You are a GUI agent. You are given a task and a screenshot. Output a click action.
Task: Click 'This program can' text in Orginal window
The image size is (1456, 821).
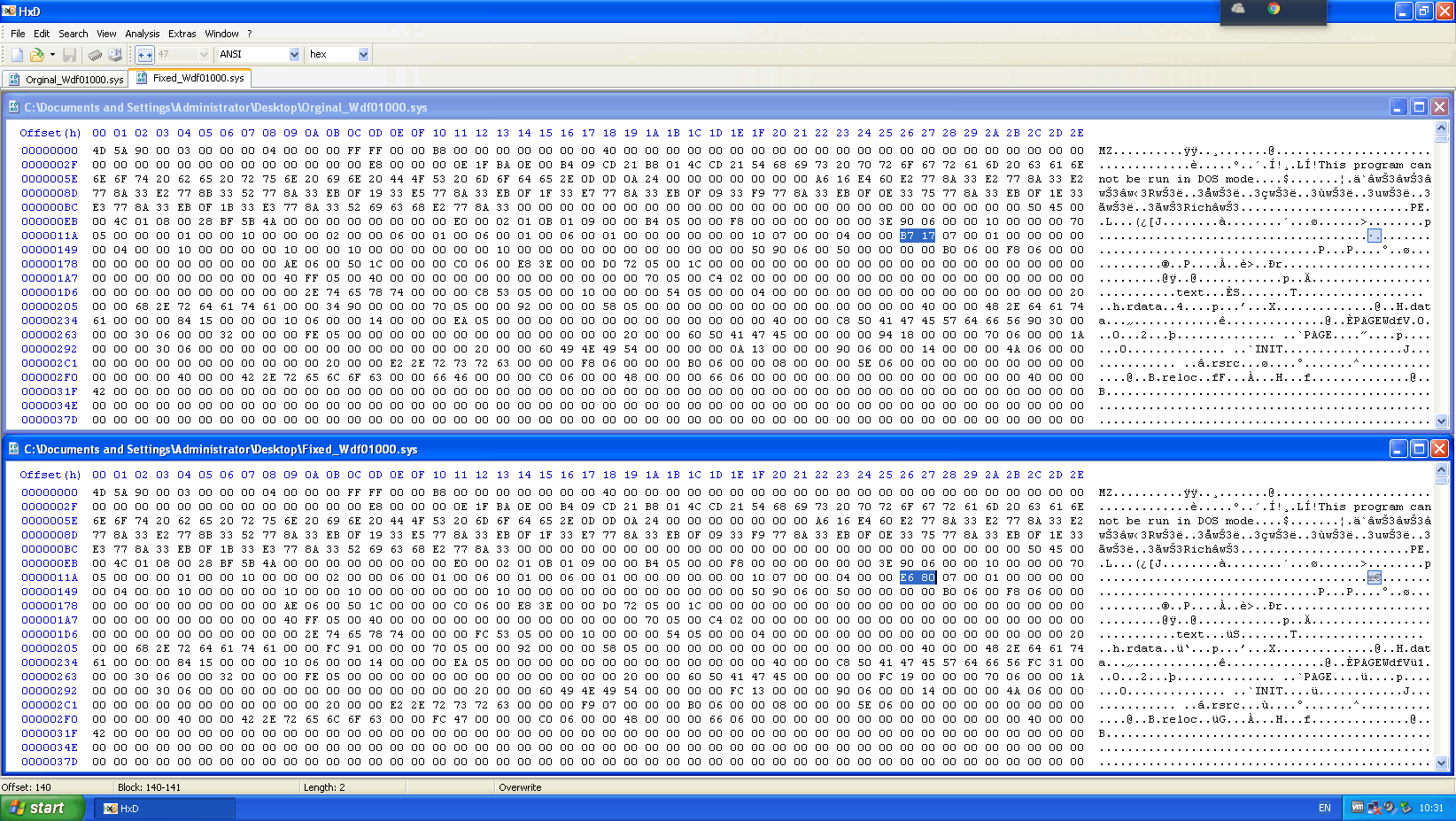1375,165
